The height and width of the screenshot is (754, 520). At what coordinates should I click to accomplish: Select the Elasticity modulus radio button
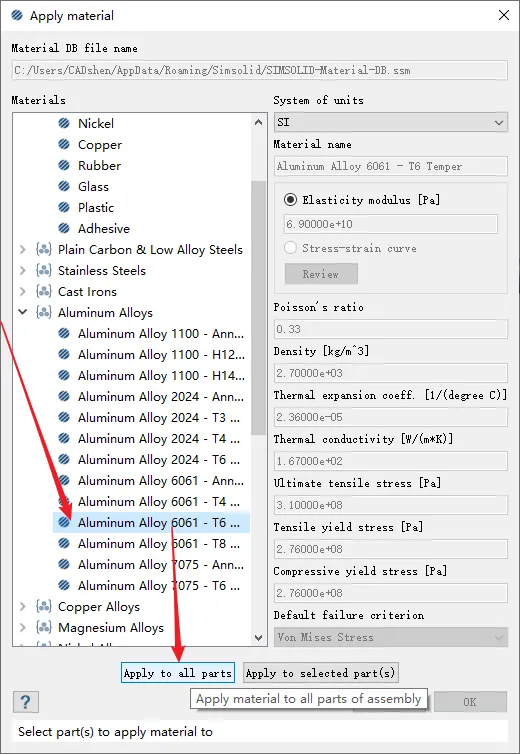290,200
